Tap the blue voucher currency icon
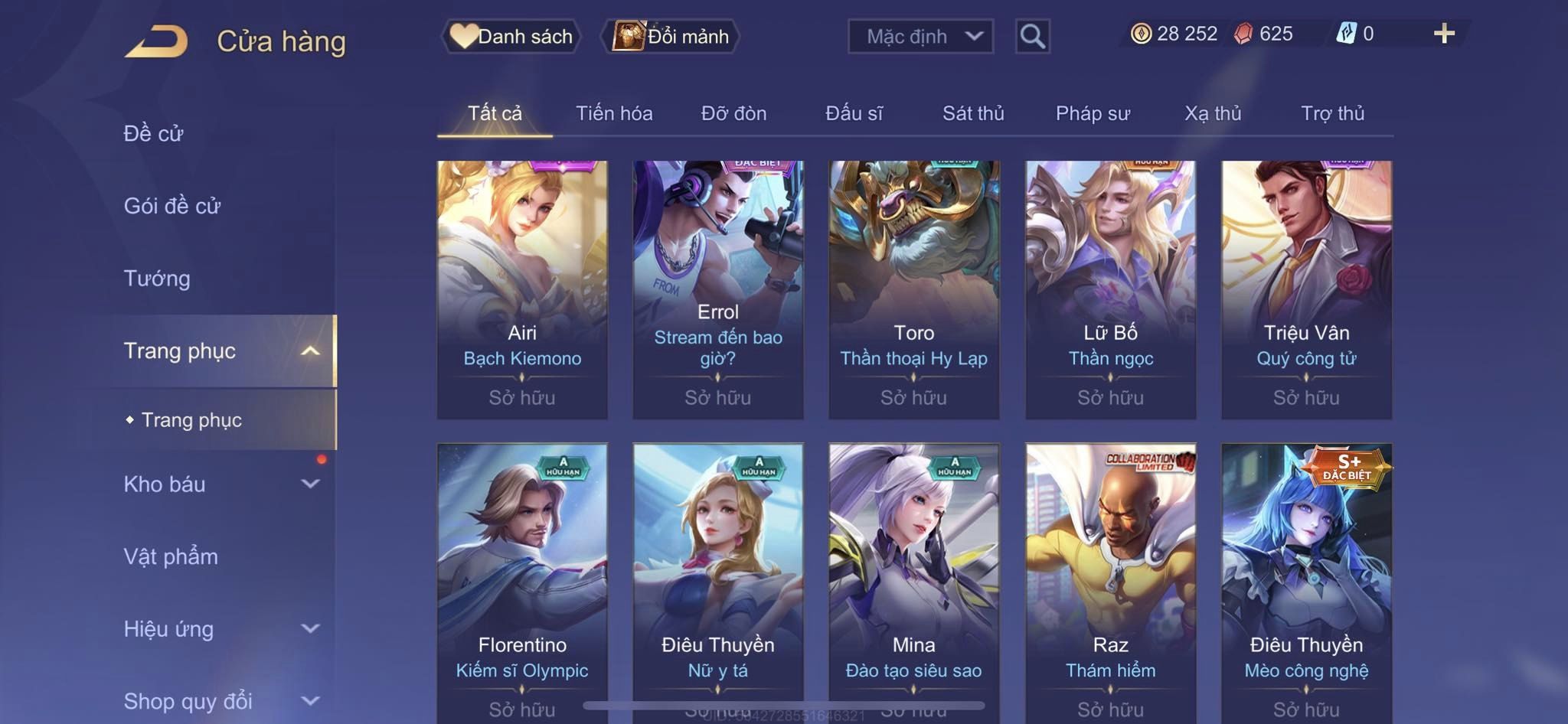Viewport: 1568px width, 724px height. [1346, 34]
